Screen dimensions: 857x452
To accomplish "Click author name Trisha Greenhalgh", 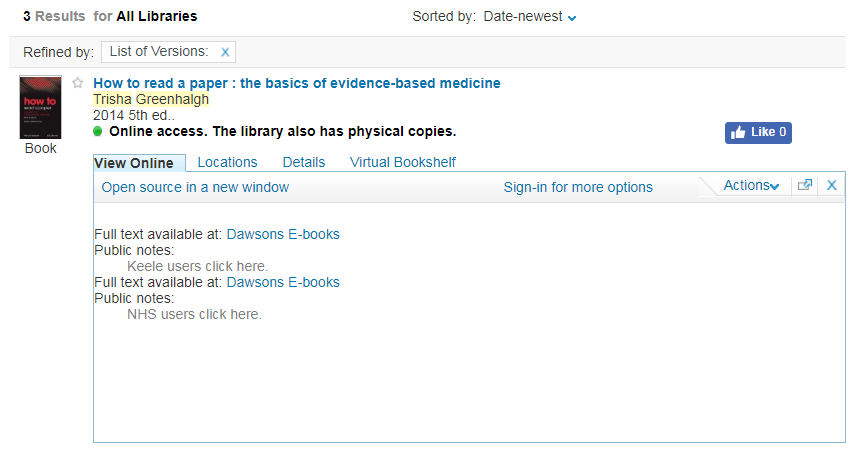I will coord(151,99).
